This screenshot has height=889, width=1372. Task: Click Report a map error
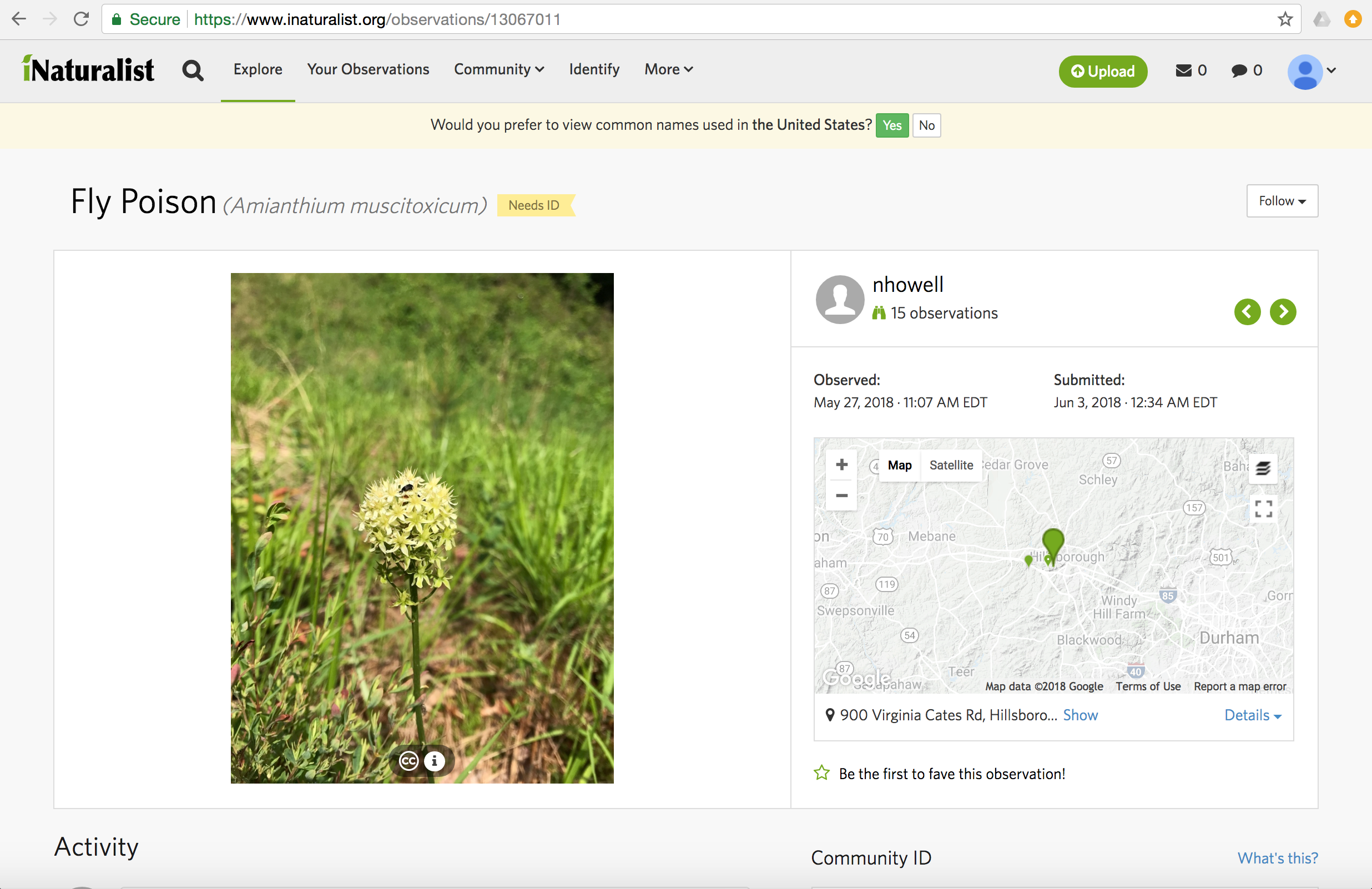click(x=1239, y=686)
